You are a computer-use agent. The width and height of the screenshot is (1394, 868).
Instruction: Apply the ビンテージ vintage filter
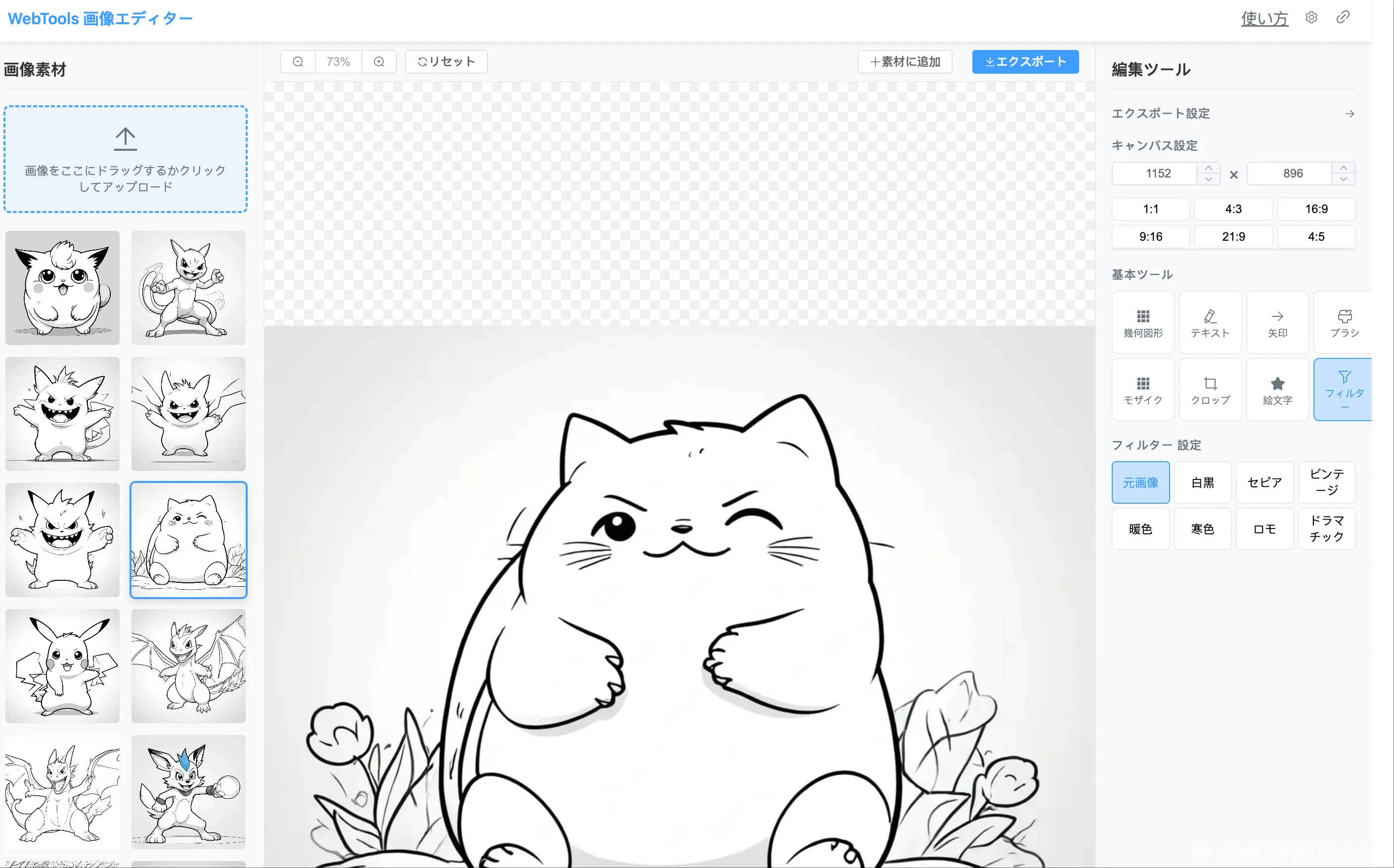(x=1327, y=483)
